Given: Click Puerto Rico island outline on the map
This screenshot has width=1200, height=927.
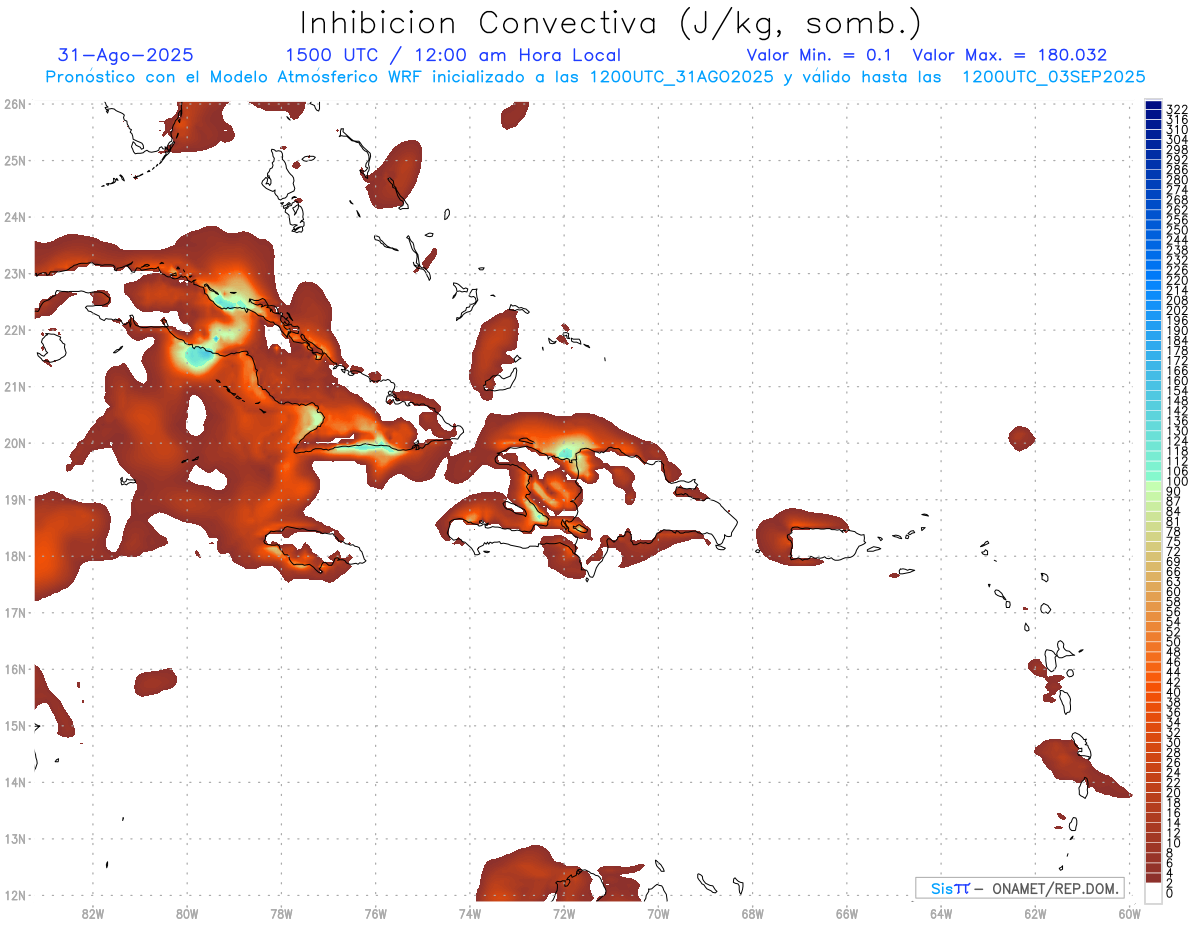Looking at the screenshot, I should click(x=827, y=543).
